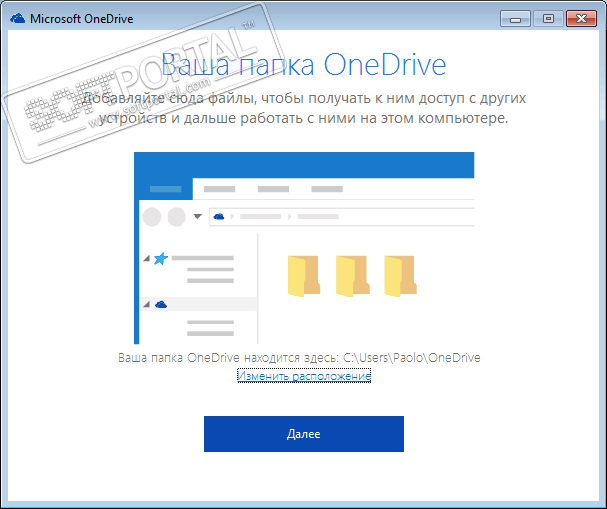
Task: Click the OneDrive cloud icon in title bar
Action: point(18,18)
